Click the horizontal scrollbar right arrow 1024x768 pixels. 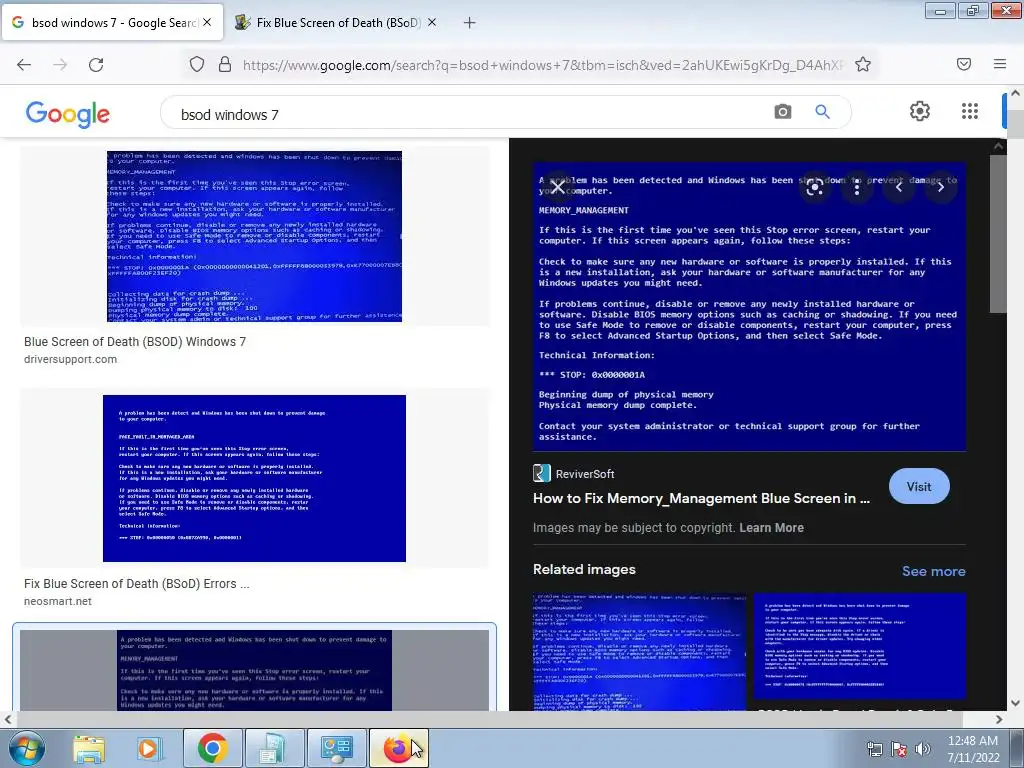[999, 719]
